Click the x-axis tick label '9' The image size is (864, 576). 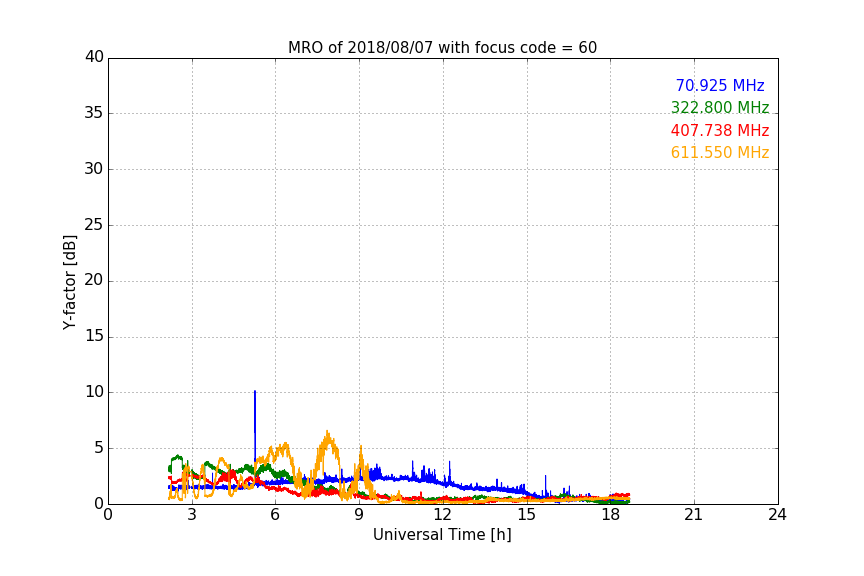click(359, 515)
